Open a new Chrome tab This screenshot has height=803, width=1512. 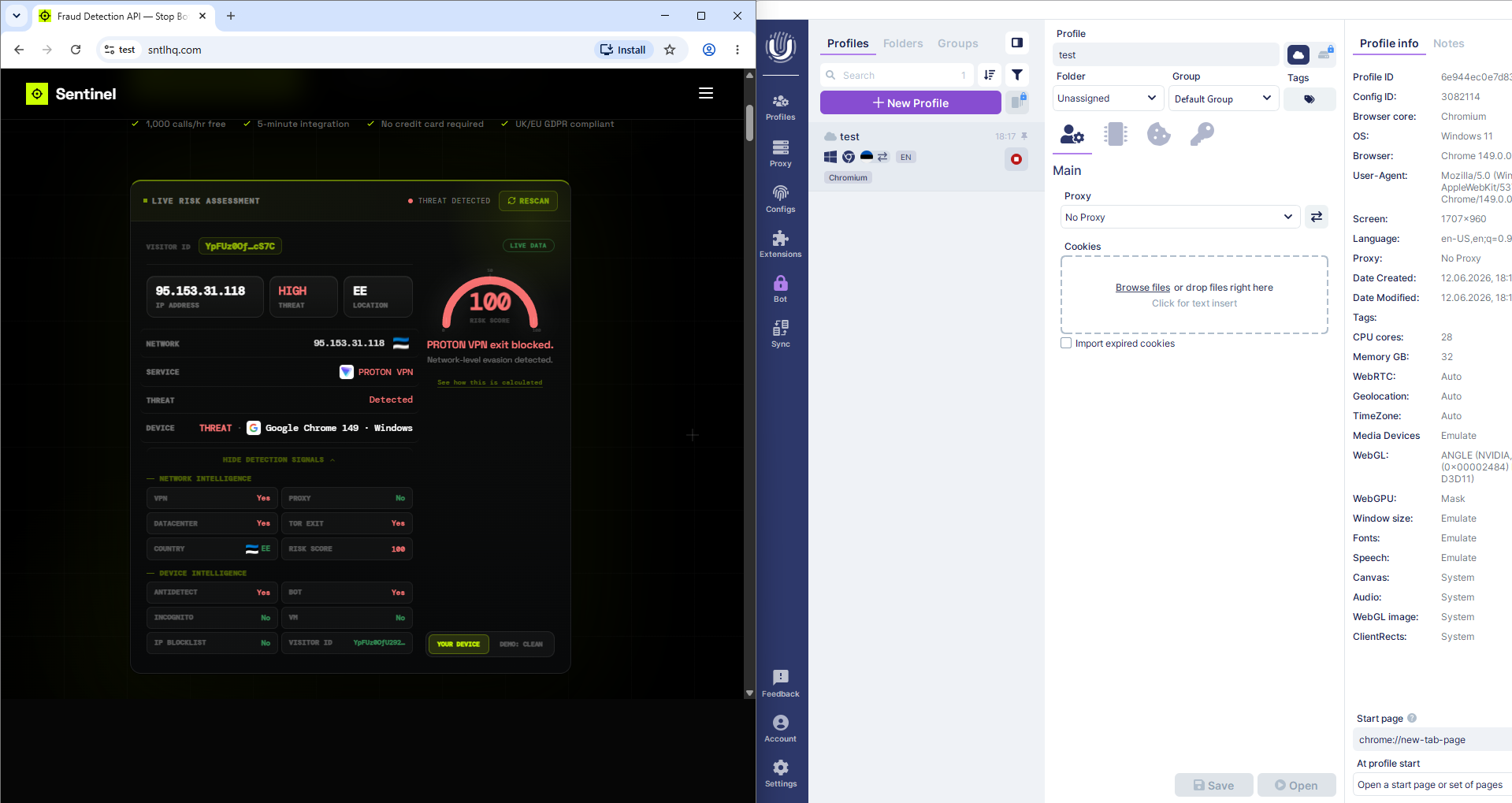[231, 16]
